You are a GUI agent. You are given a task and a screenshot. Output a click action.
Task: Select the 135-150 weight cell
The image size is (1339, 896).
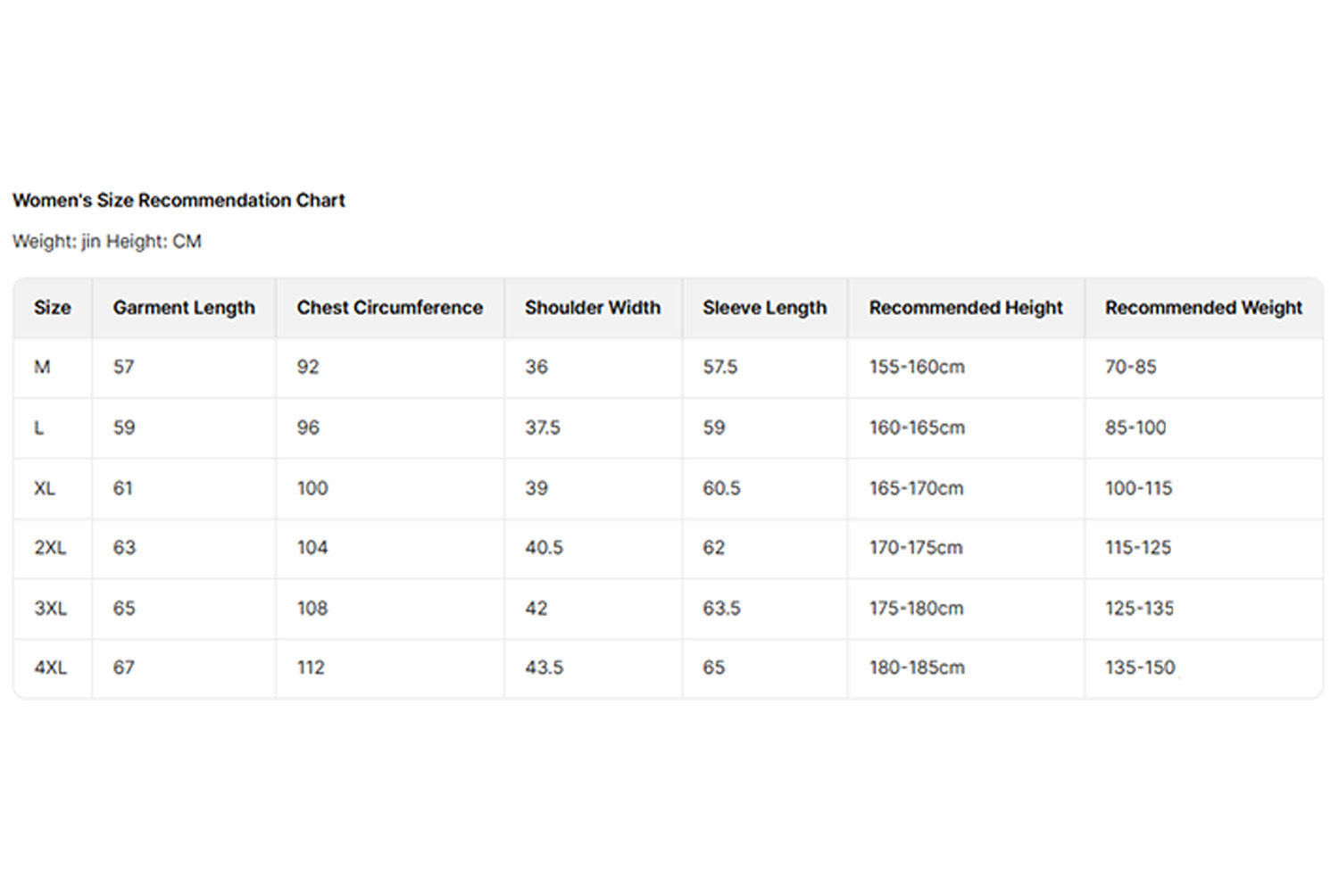point(1140,668)
